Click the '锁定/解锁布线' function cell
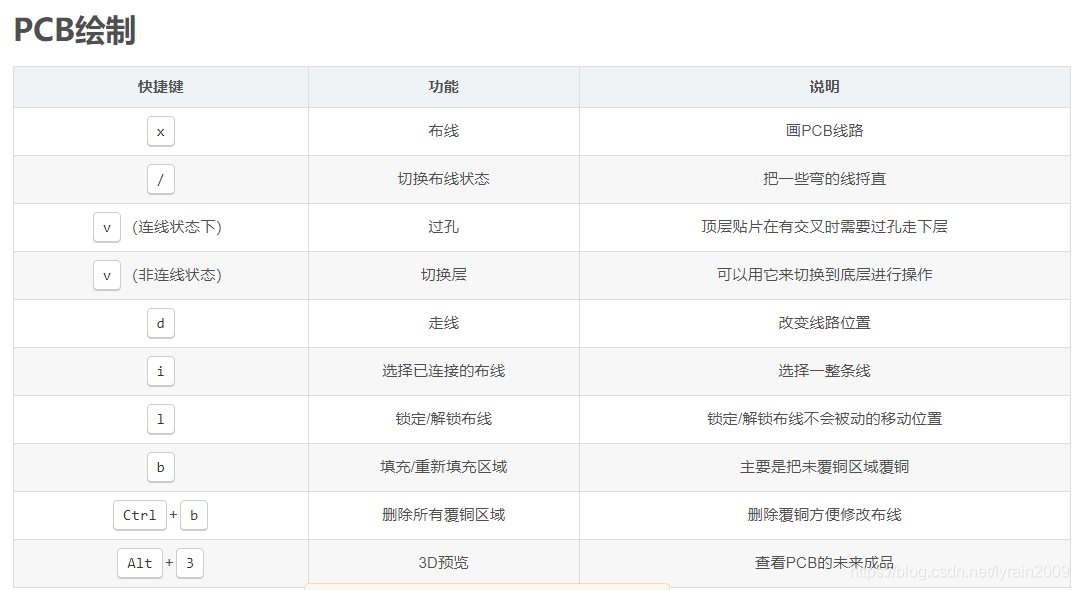1079x590 pixels. (x=443, y=419)
